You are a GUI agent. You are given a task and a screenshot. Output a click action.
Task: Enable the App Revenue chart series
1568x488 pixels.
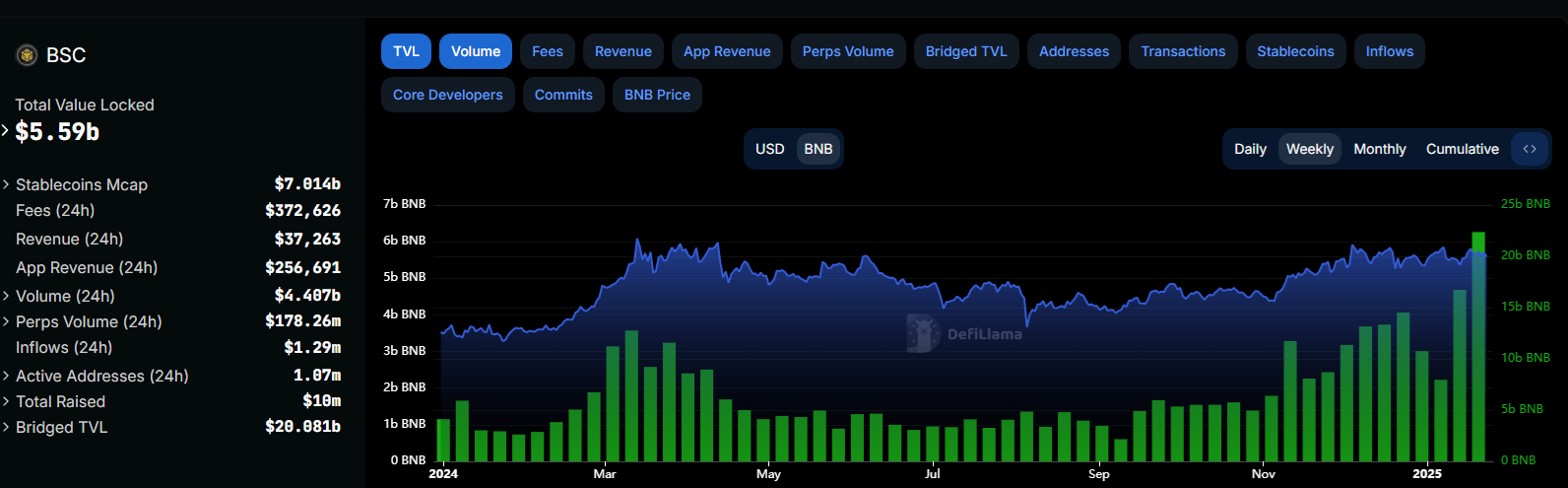point(727,51)
